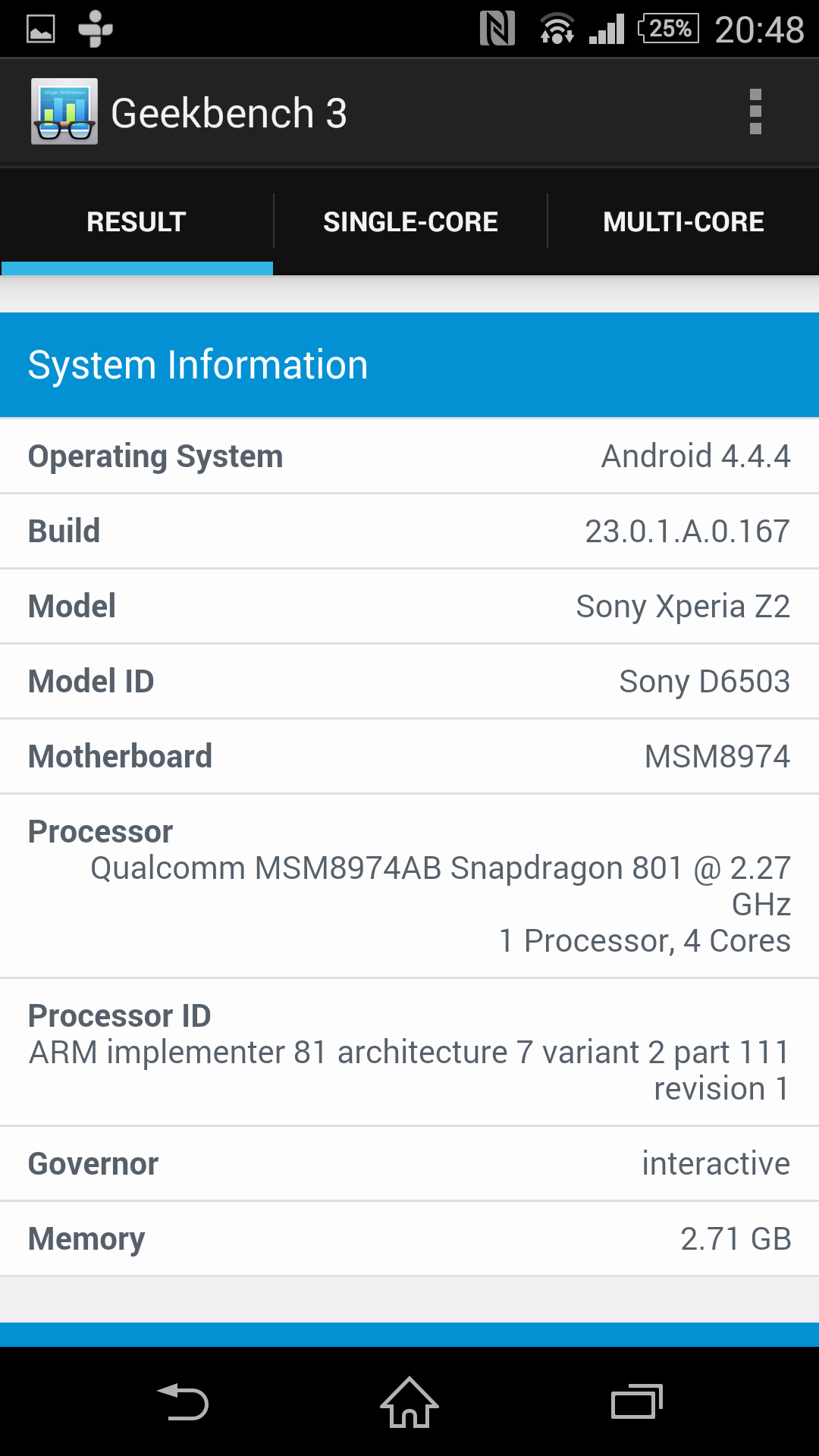
Task: Select the Memory 2.71 GB row
Action: tap(409, 1238)
